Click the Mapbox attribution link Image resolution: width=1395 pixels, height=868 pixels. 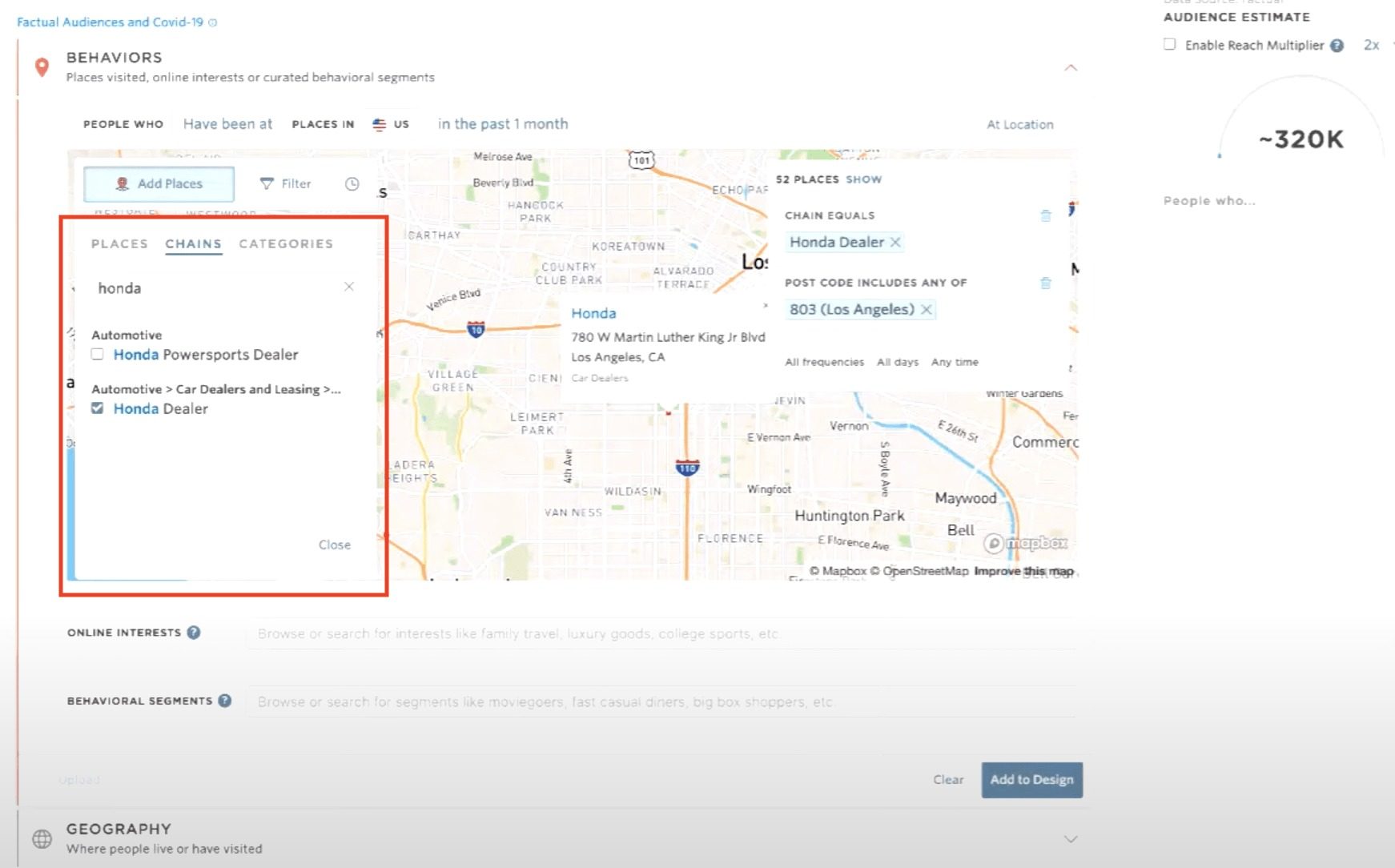838,571
